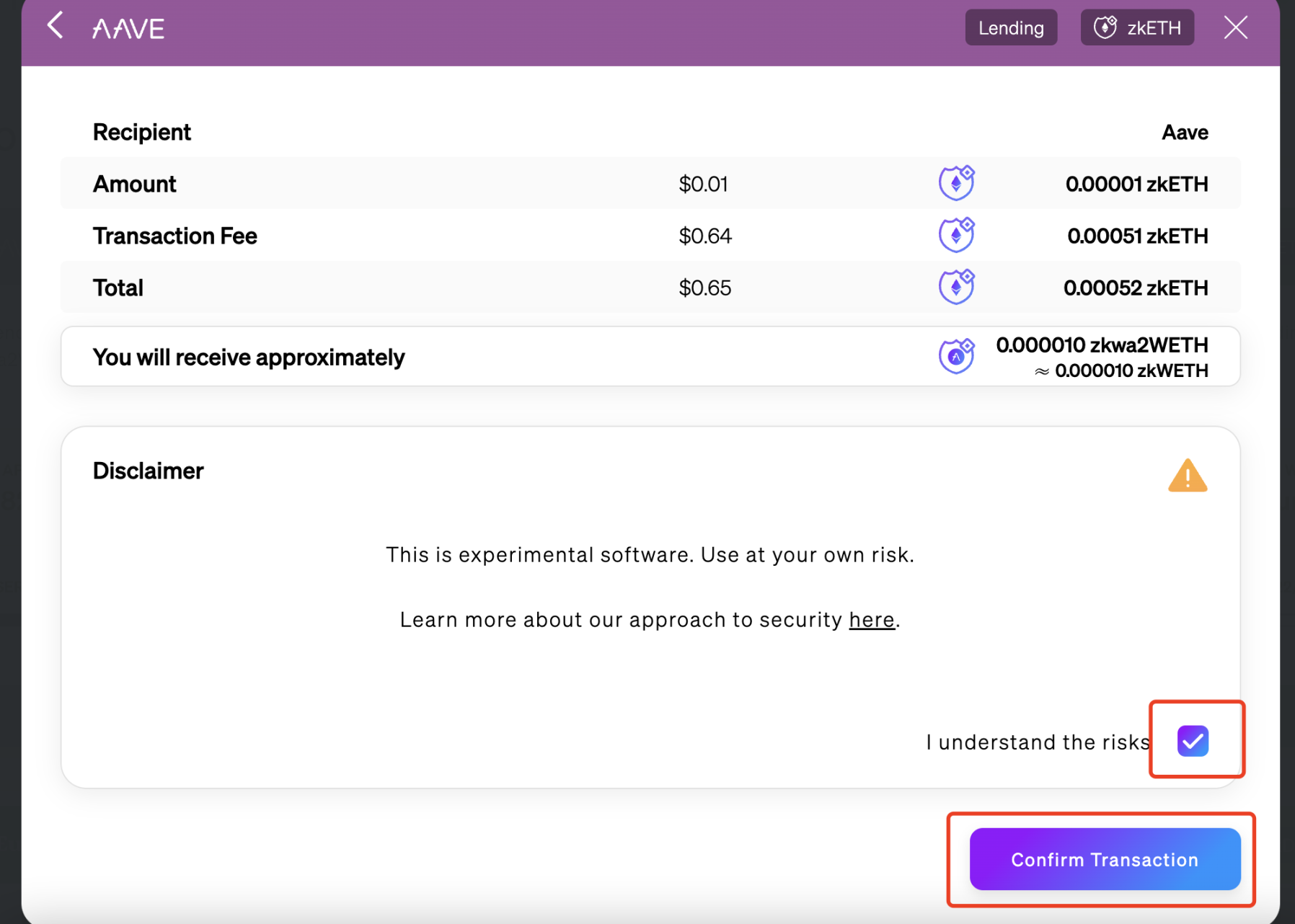
Task: Click the zkETH shield icon in Amount row
Action: click(956, 183)
